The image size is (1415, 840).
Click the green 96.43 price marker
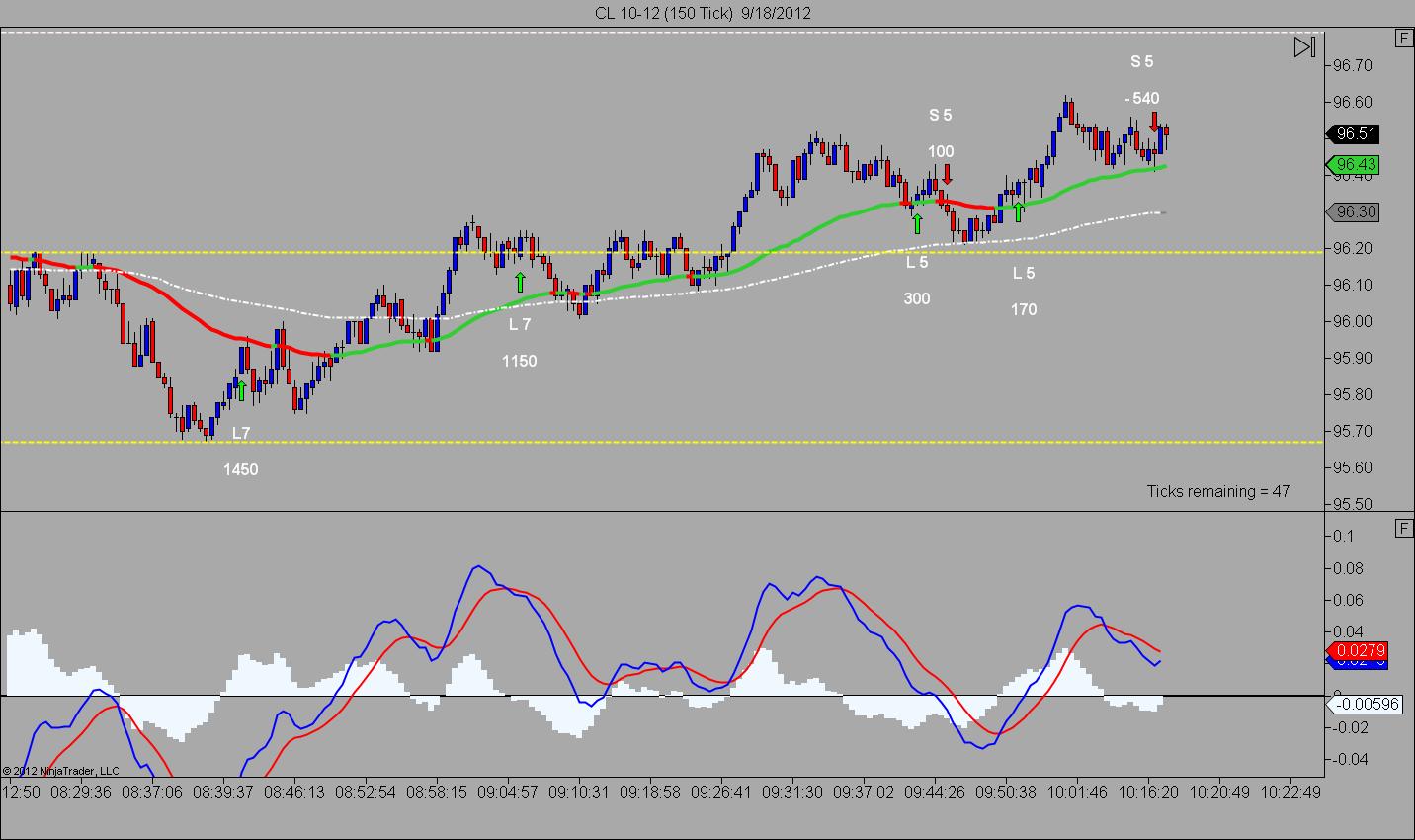coord(1351,164)
